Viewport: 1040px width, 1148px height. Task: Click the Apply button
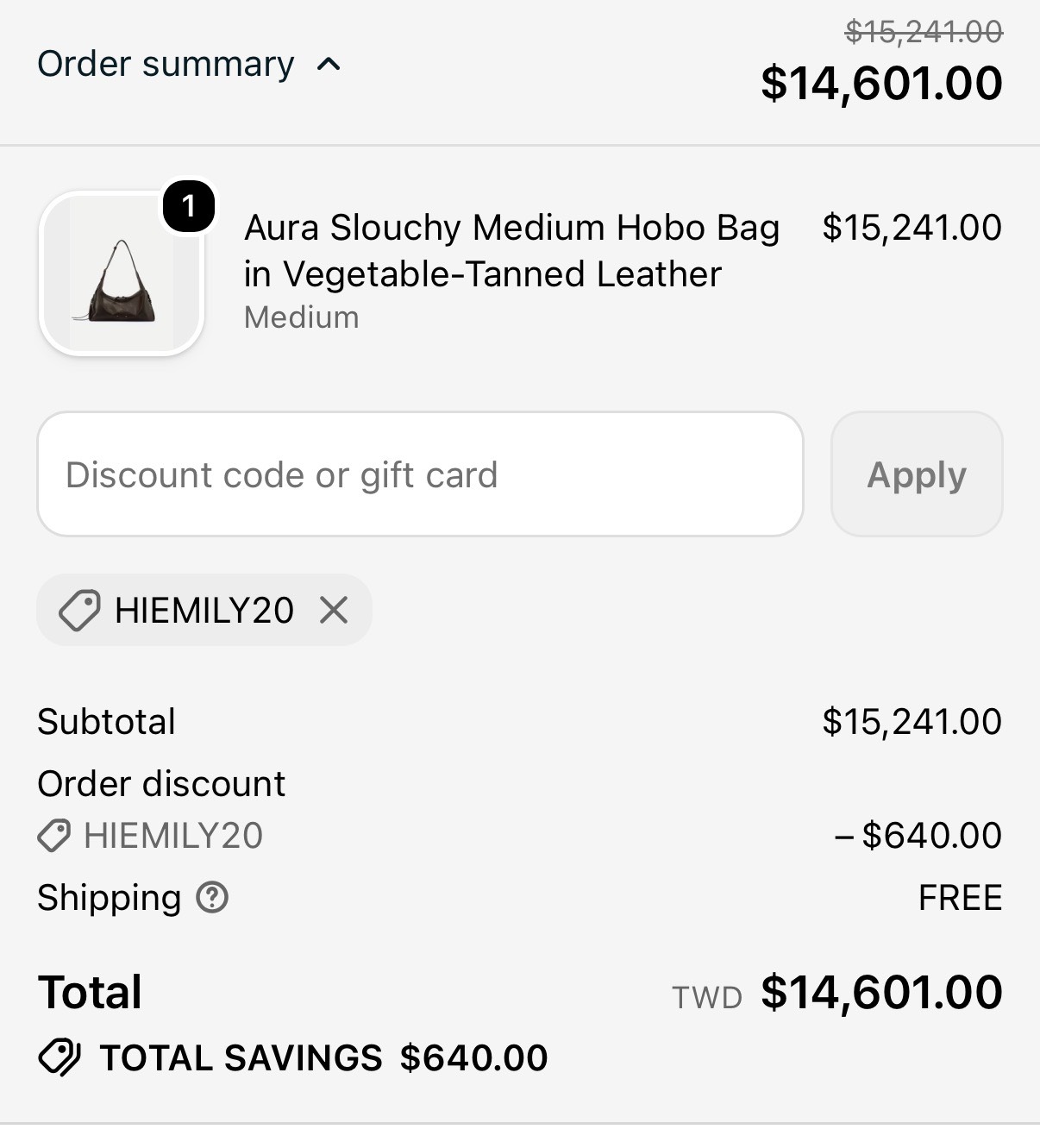coord(917,474)
